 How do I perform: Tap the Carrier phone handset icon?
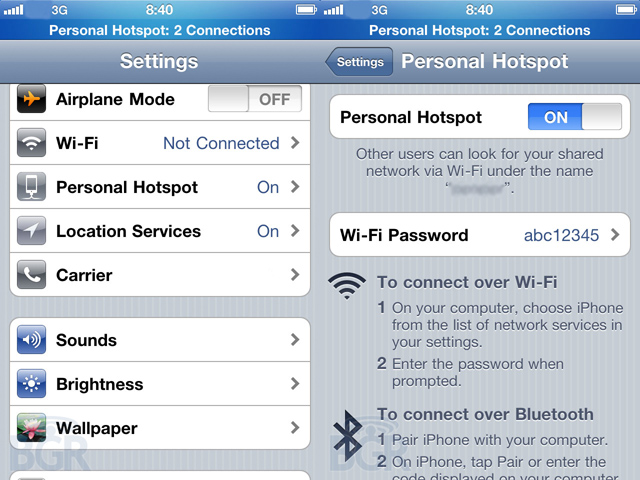(31, 275)
